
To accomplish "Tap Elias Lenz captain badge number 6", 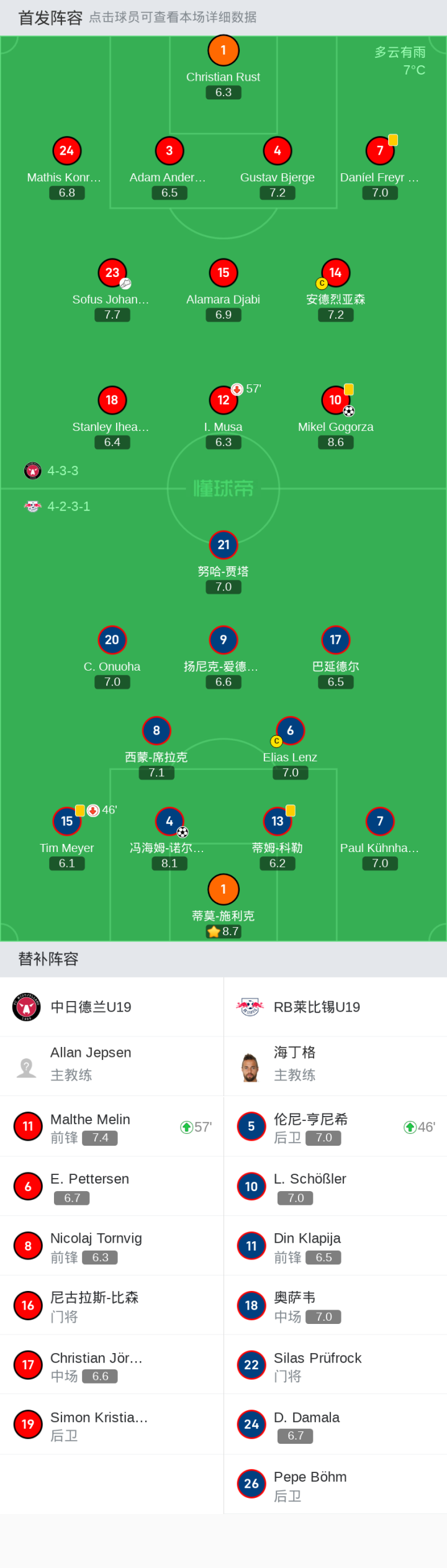I will click(290, 730).
